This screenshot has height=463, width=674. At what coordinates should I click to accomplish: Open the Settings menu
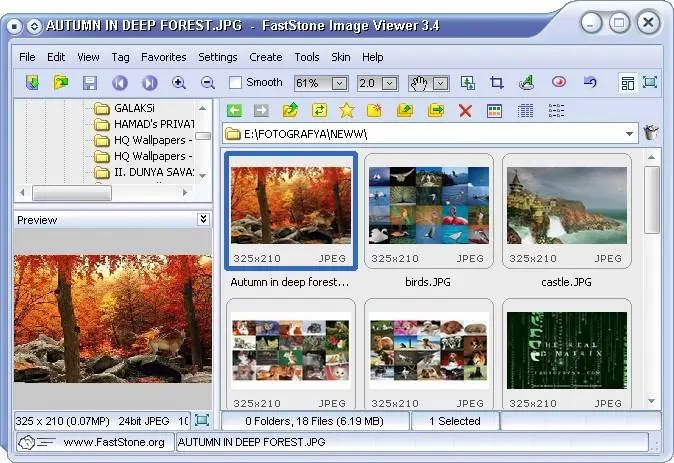pyautogui.click(x=218, y=57)
